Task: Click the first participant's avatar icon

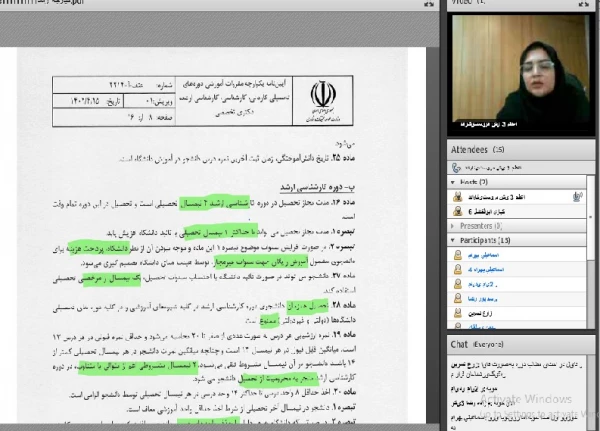Action: click(458, 256)
